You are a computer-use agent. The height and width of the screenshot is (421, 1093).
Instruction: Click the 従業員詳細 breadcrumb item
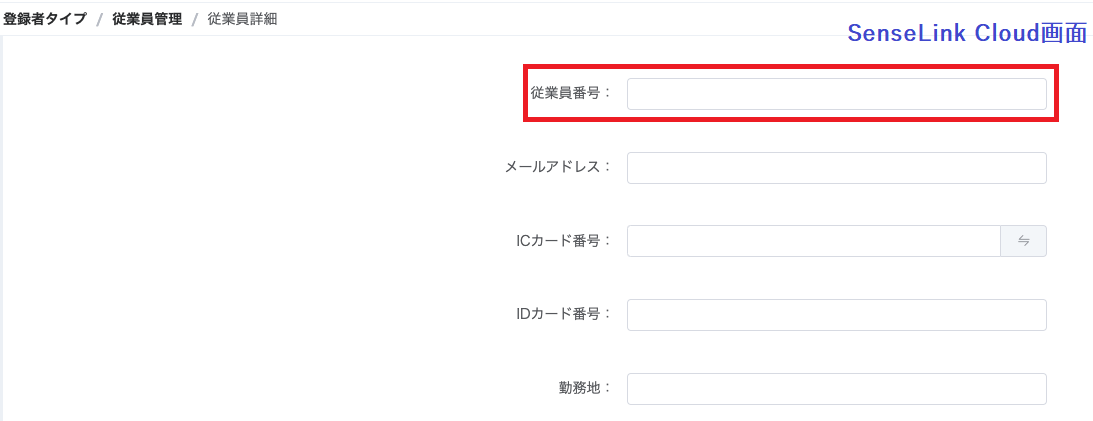[x=242, y=19]
